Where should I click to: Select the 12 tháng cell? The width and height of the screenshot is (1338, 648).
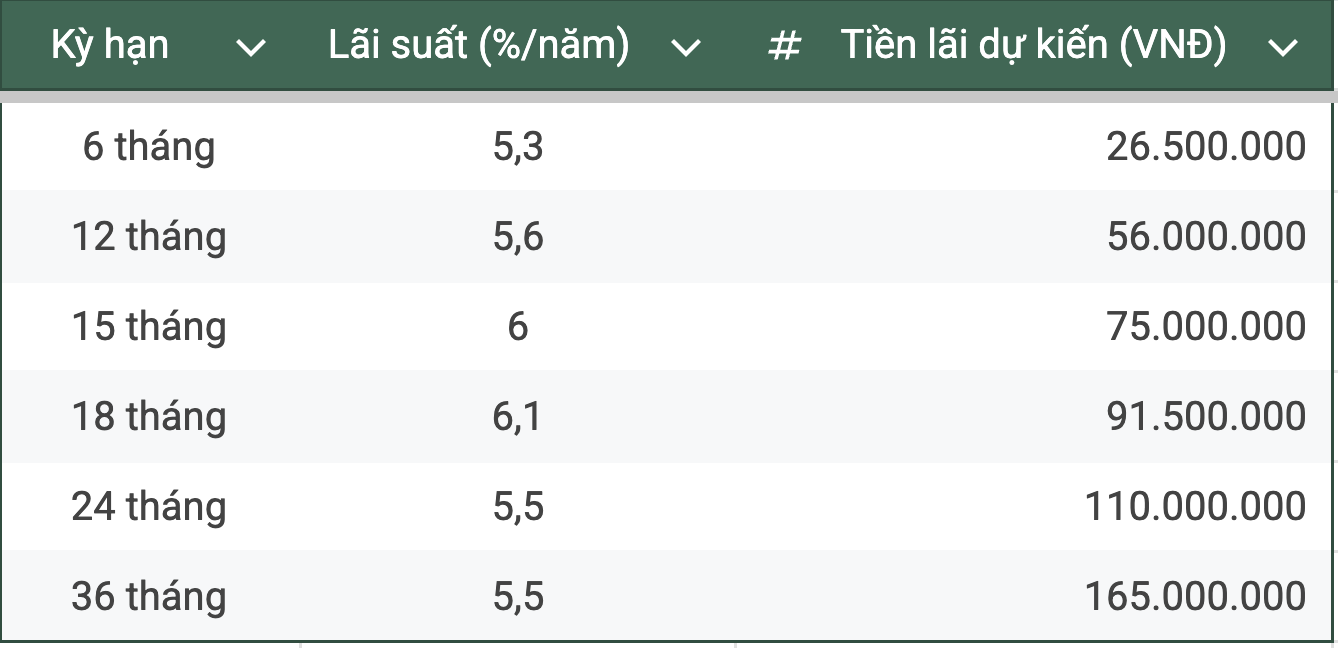click(149, 237)
